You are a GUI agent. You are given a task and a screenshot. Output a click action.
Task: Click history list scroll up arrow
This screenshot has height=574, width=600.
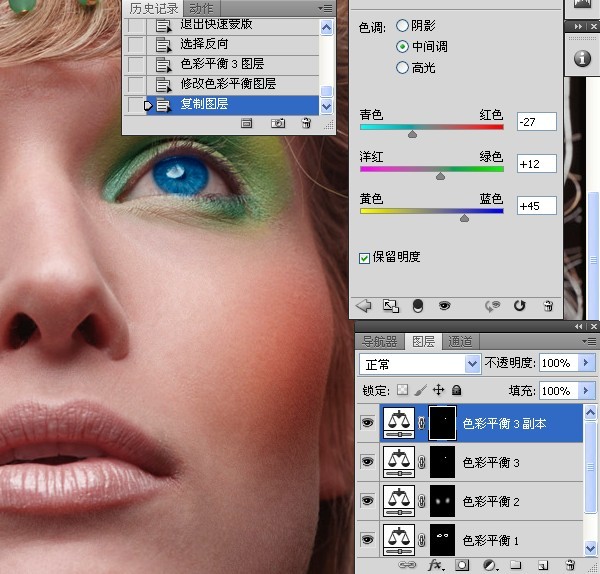[x=326, y=28]
